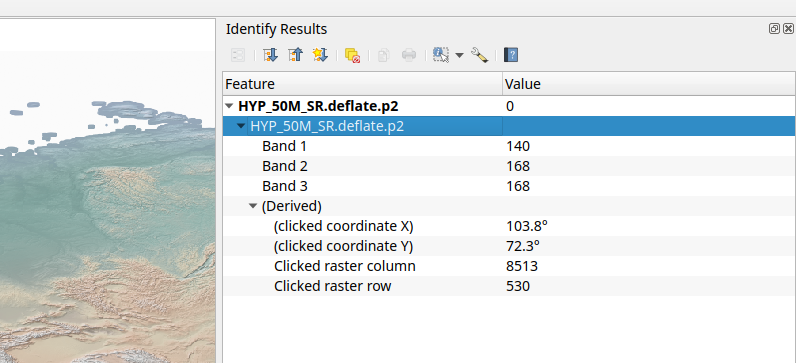Click the Feature column header
Screen dimensions: 796x363
pyautogui.click(x=362, y=84)
